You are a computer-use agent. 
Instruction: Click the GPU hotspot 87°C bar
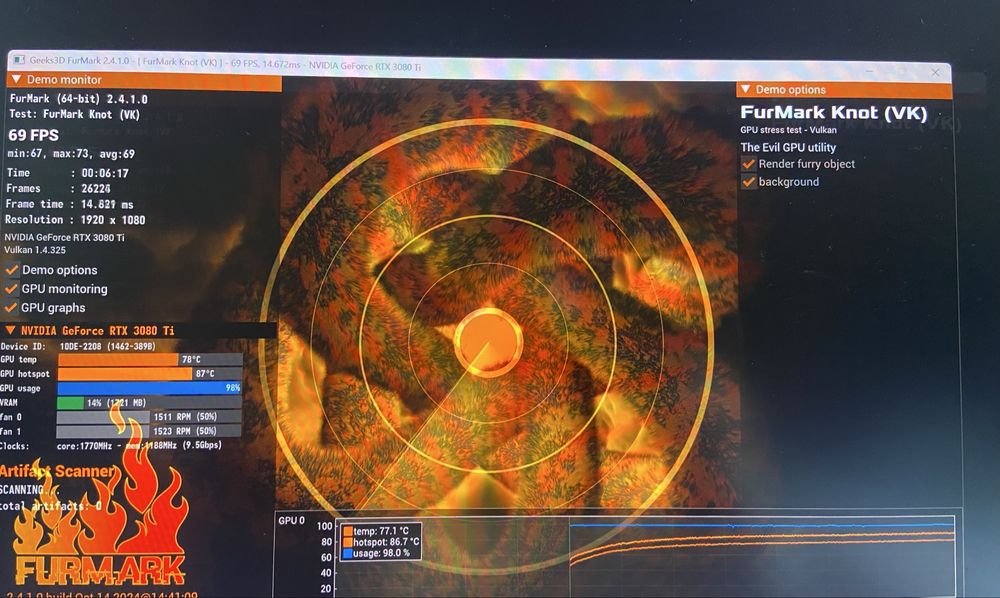(150, 374)
